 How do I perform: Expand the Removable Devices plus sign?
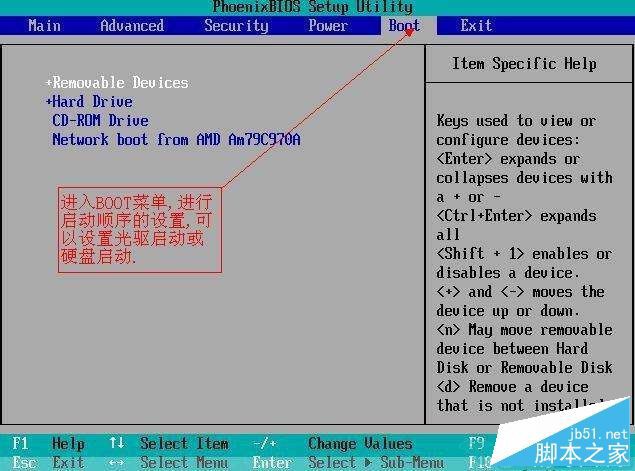click(x=48, y=83)
